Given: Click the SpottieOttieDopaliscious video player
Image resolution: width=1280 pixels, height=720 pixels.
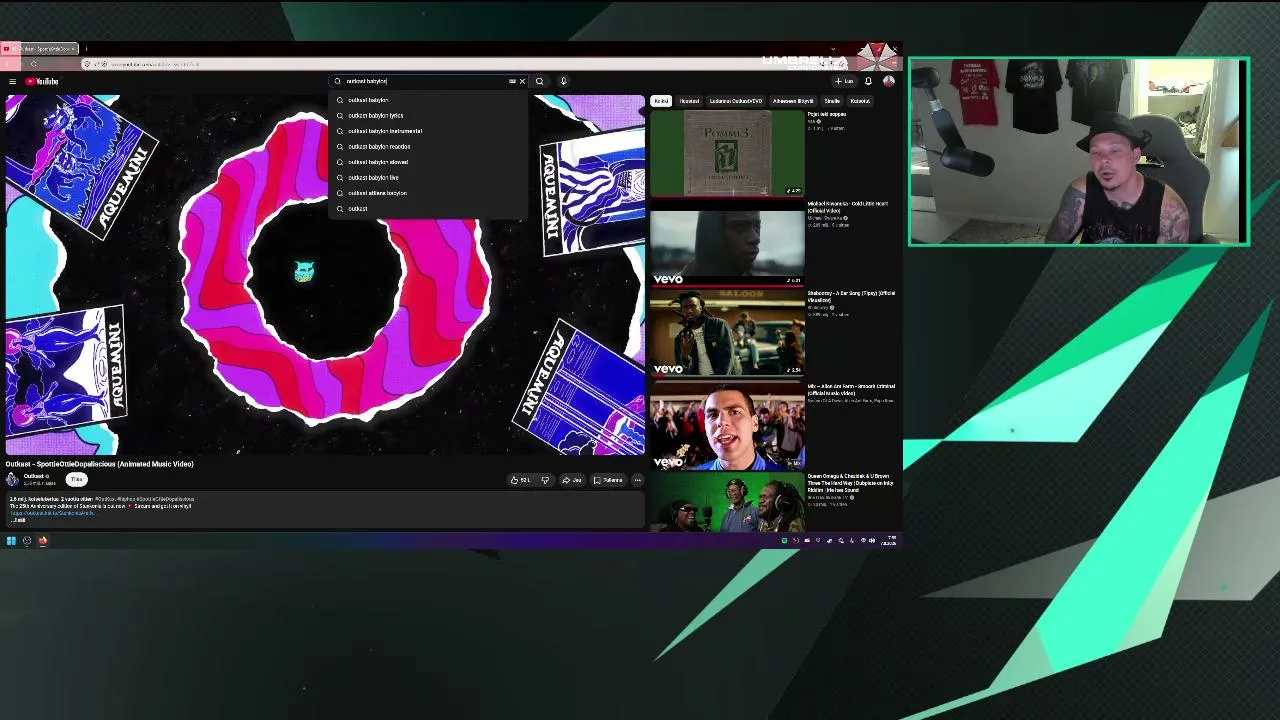Looking at the screenshot, I should coord(325,274).
